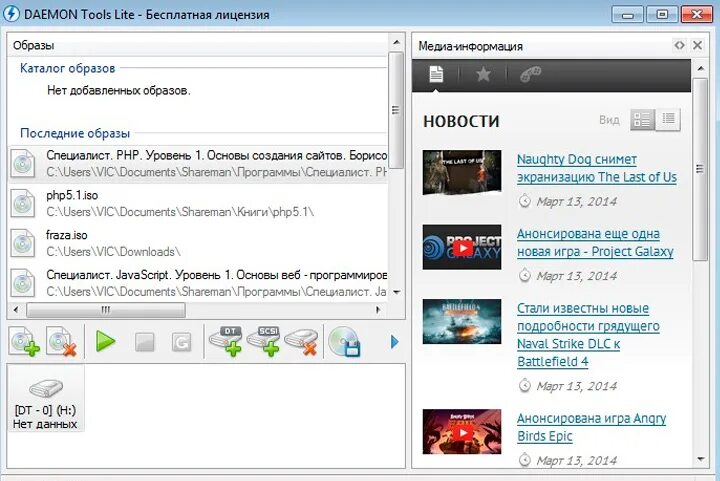Image resolution: width=720 pixels, height=481 pixels.
Task: Click images list vertical scrollbar thumb
Action: pos(396,110)
